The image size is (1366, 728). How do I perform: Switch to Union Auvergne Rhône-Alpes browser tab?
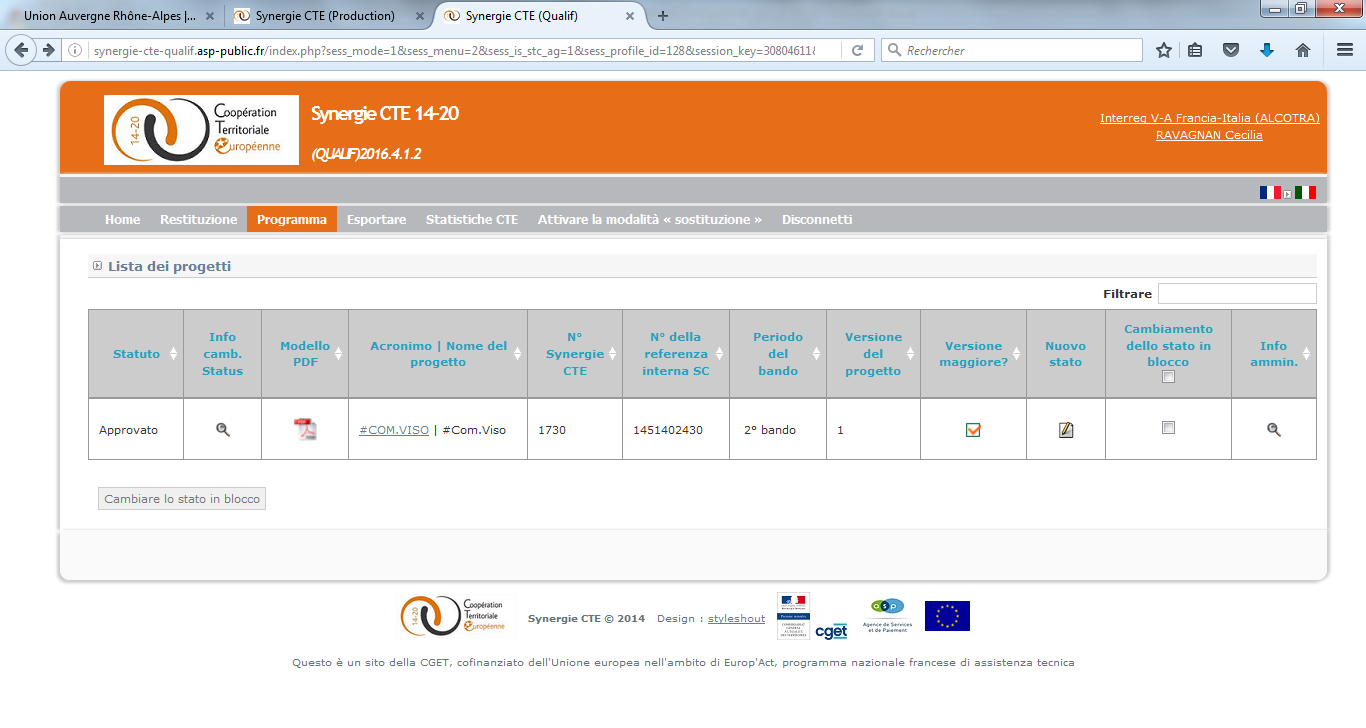112,16
